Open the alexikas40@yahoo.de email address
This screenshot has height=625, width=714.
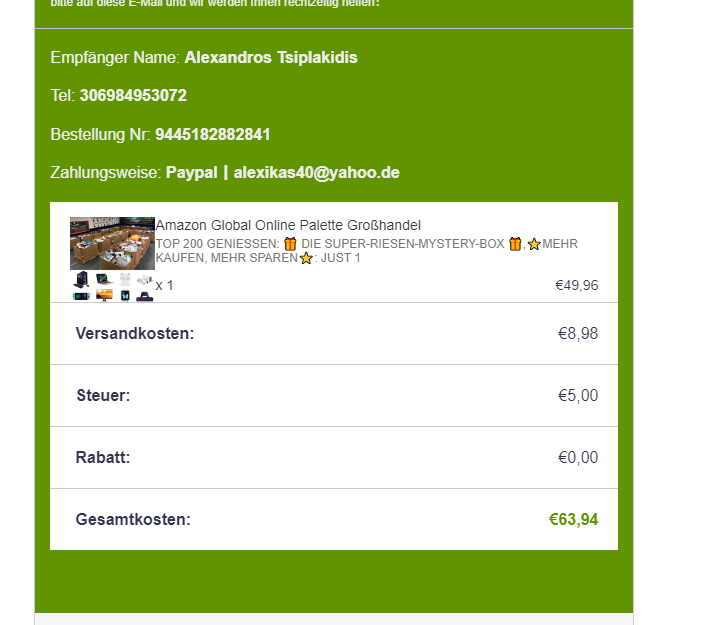coord(316,172)
